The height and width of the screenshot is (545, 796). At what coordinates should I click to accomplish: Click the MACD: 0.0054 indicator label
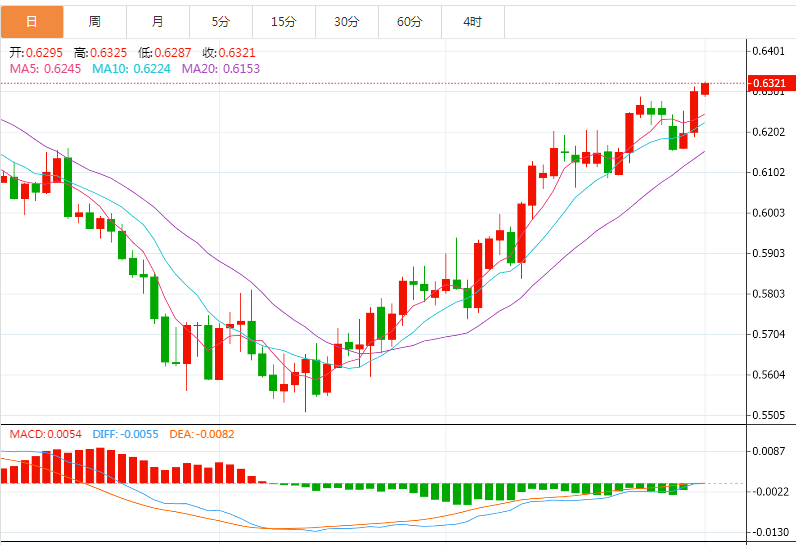coord(45,434)
